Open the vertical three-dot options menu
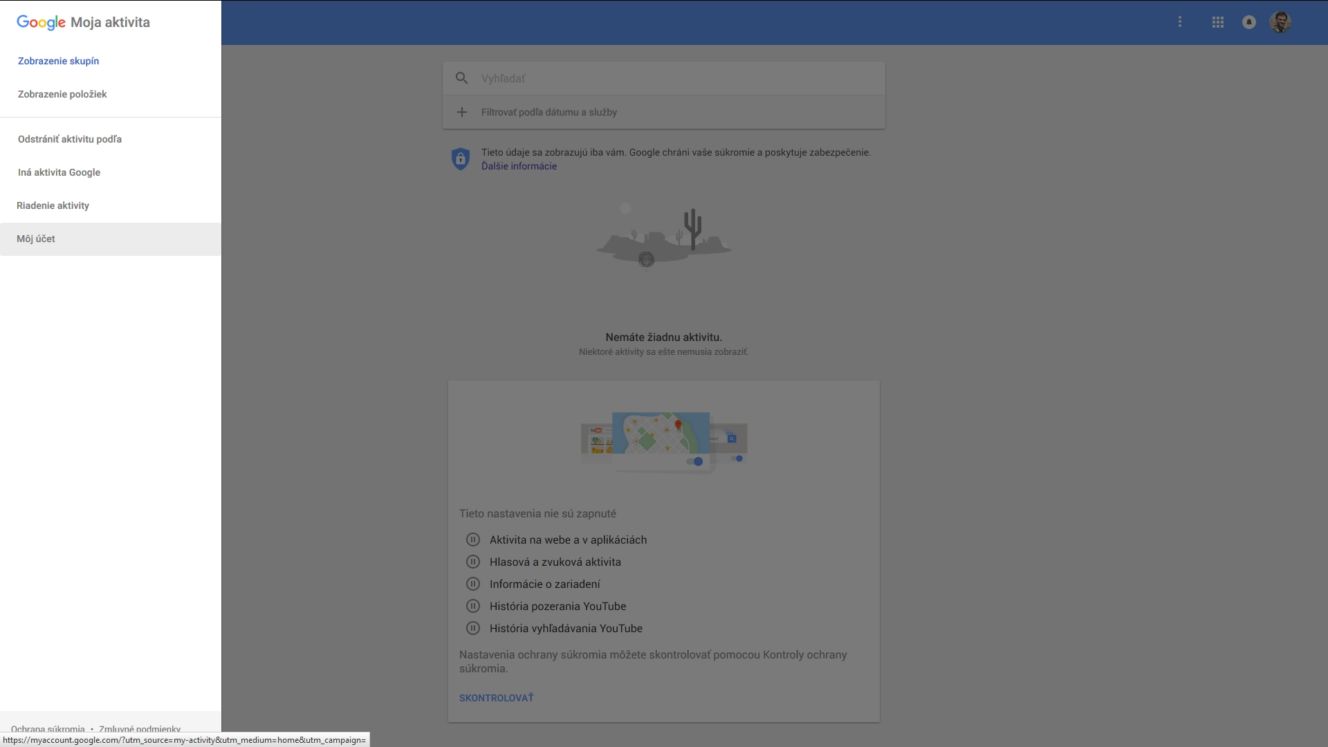Screen dimensions: 1328x747 (1180, 22)
